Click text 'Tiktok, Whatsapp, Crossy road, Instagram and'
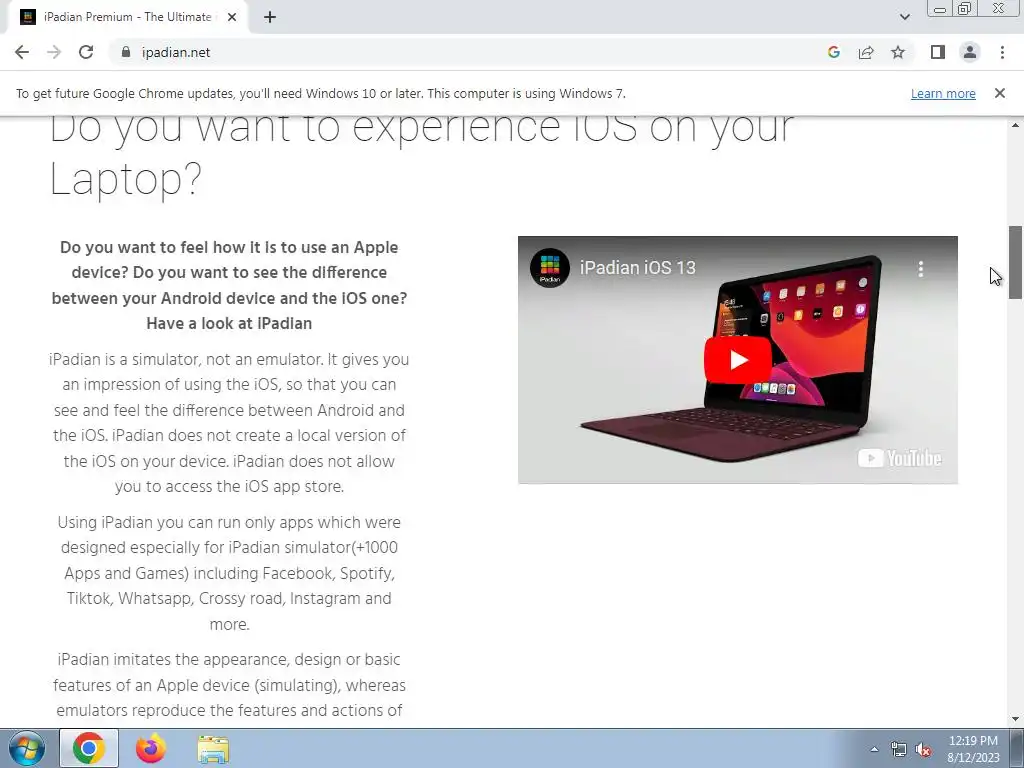This screenshot has height=768, width=1024. 229,598
